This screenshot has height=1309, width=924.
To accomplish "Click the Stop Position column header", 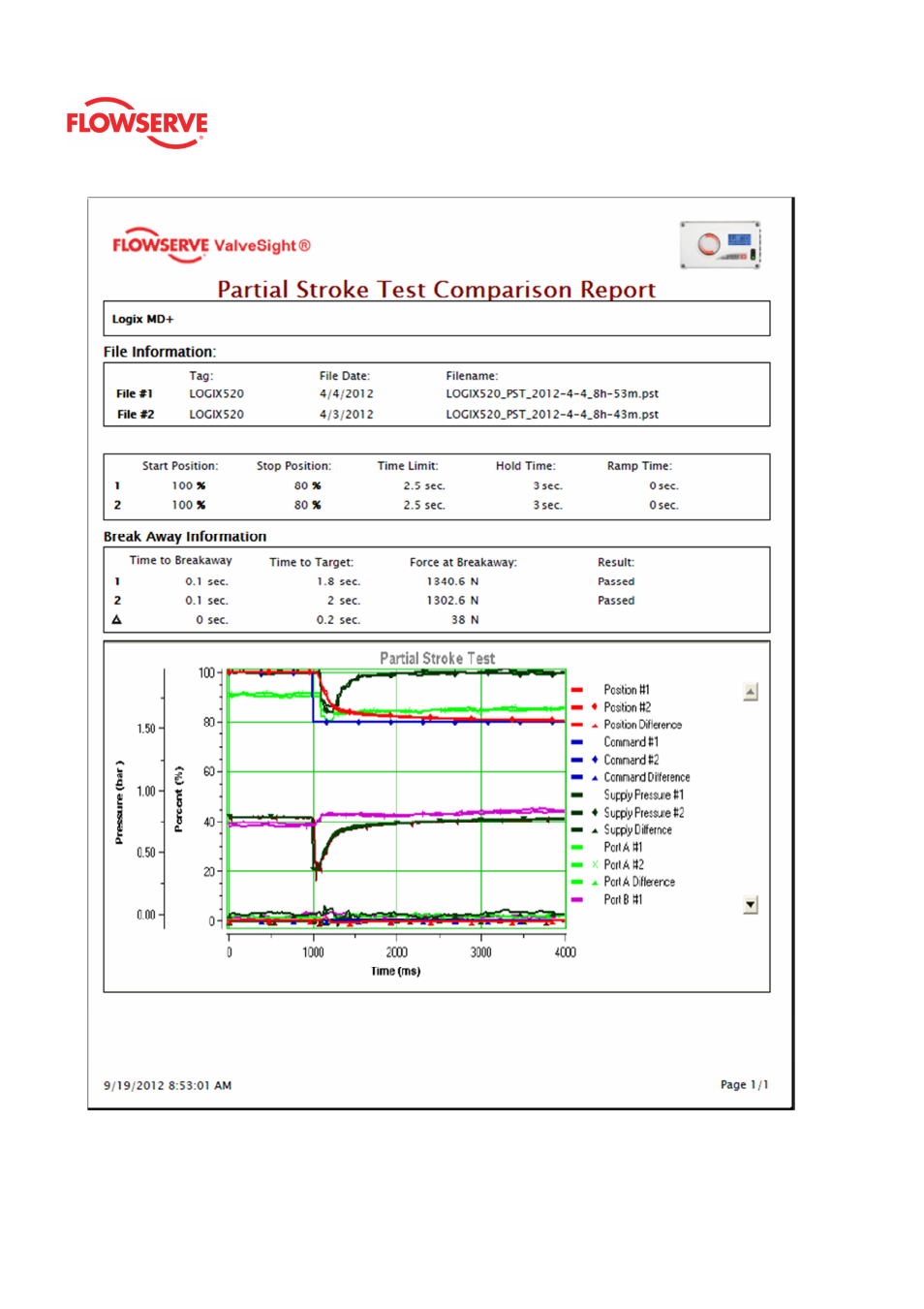I will (293, 466).
